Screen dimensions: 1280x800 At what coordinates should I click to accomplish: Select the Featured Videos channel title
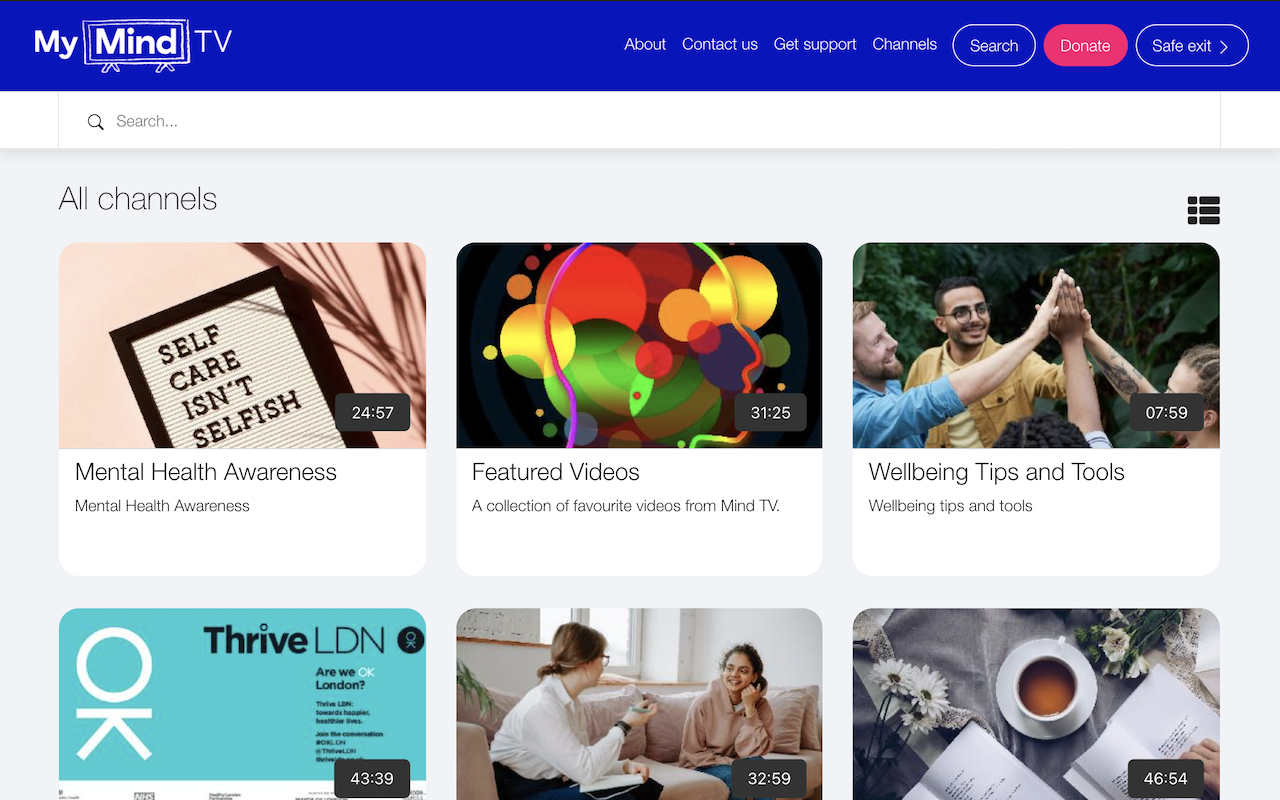555,472
